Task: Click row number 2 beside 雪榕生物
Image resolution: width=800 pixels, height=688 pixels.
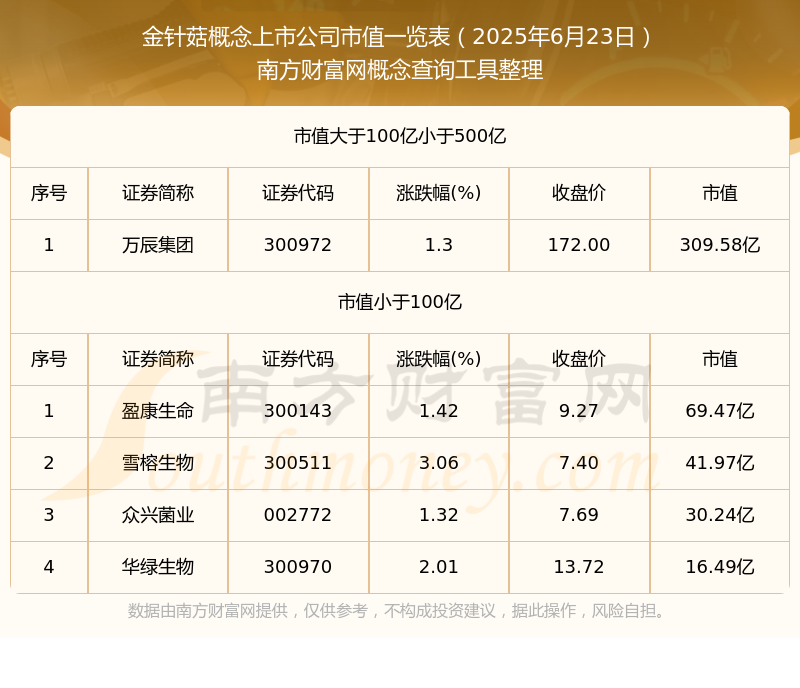Action: tap(49, 463)
